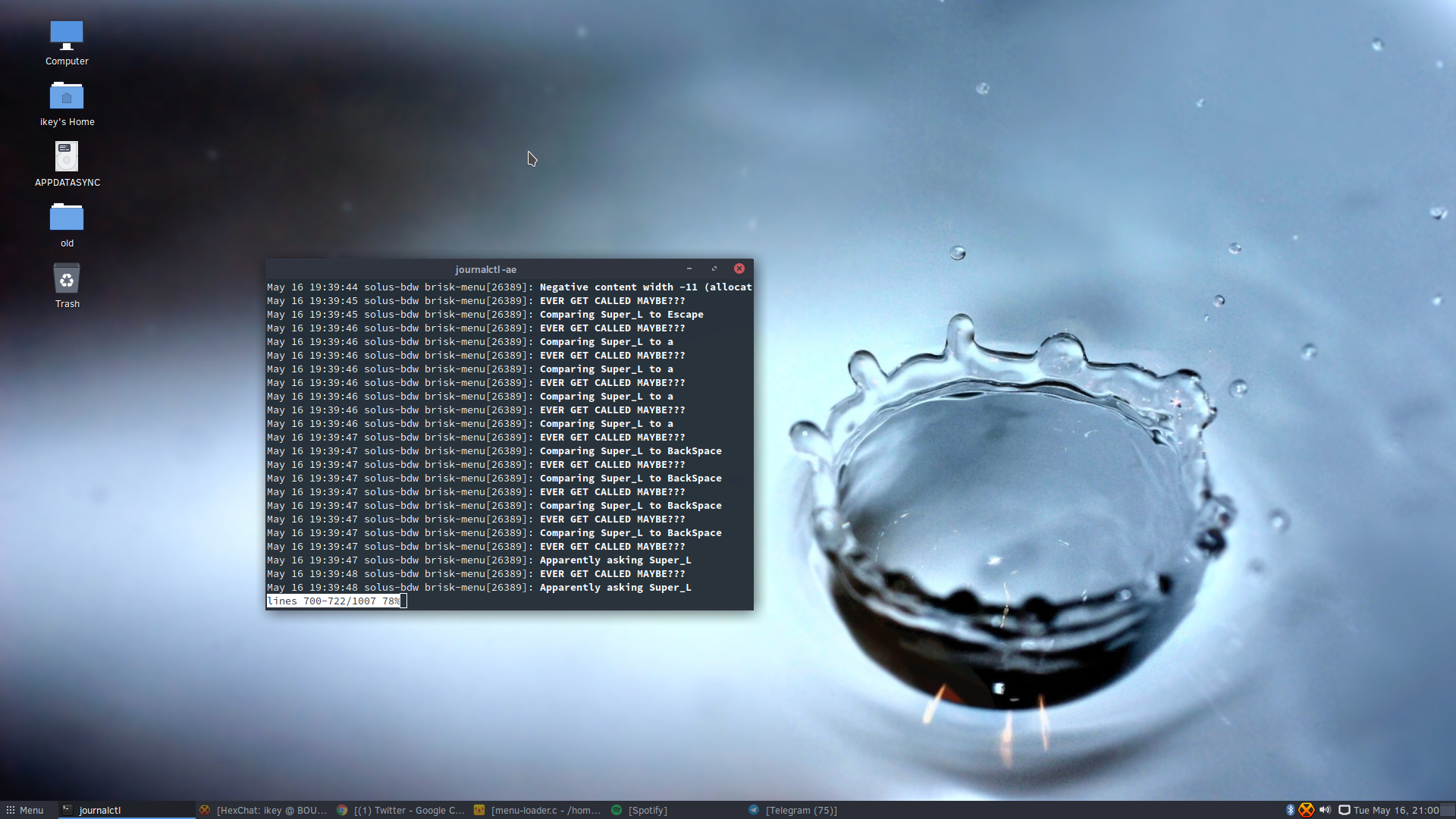Switch to HexChat taskbar window

click(x=262, y=810)
